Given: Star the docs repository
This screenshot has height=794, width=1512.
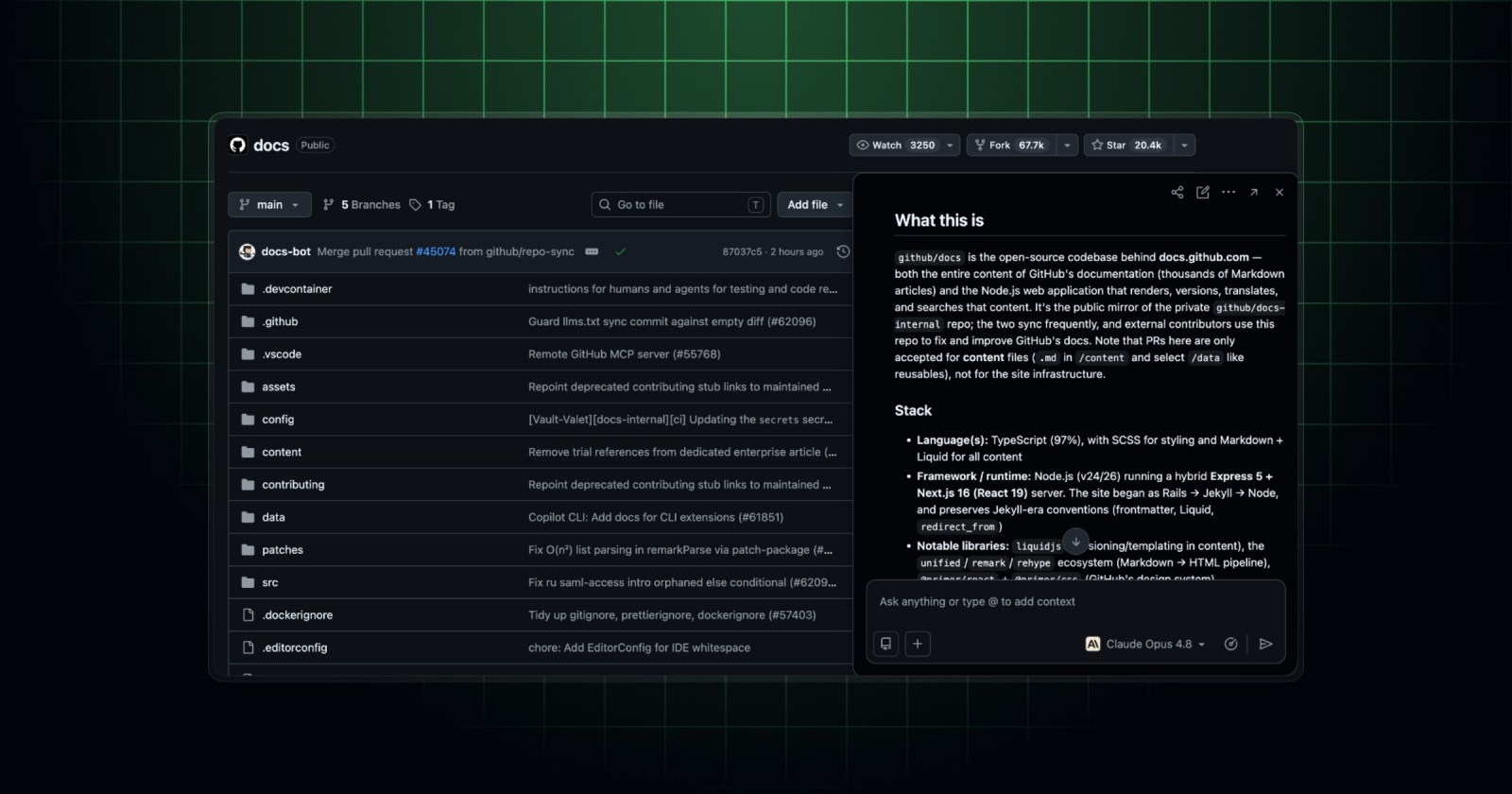Looking at the screenshot, I should tap(1129, 146).
